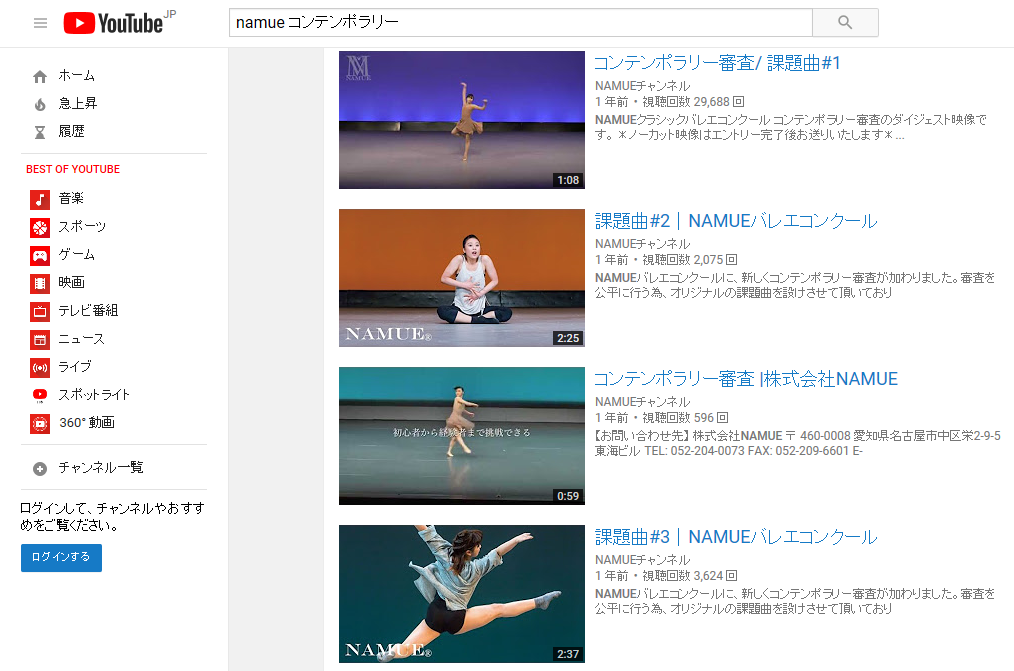Open 急上昇 trending page
This screenshot has width=1014, height=671.
click(x=78, y=103)
